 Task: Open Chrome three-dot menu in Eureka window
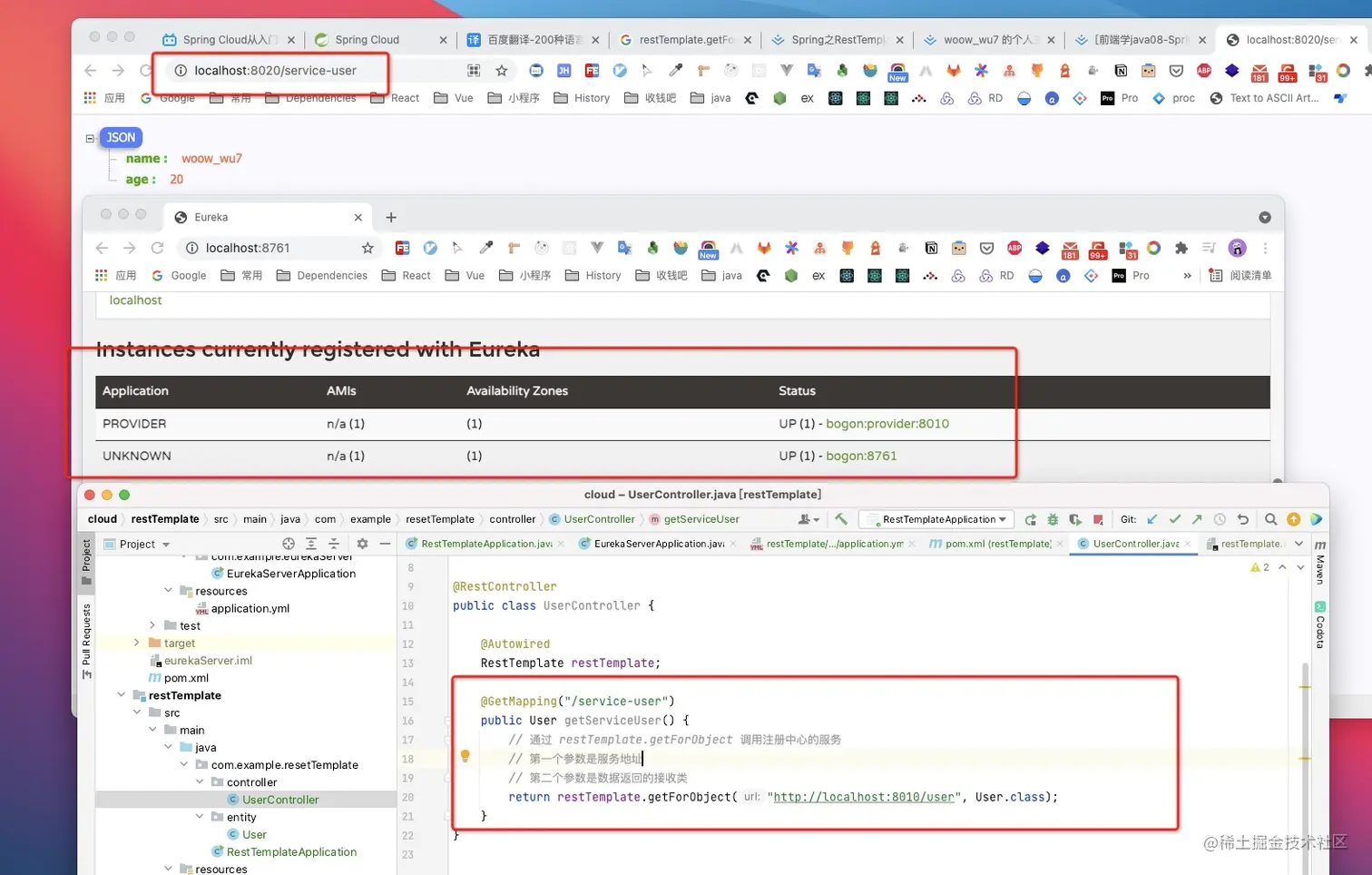(1265, 248)
